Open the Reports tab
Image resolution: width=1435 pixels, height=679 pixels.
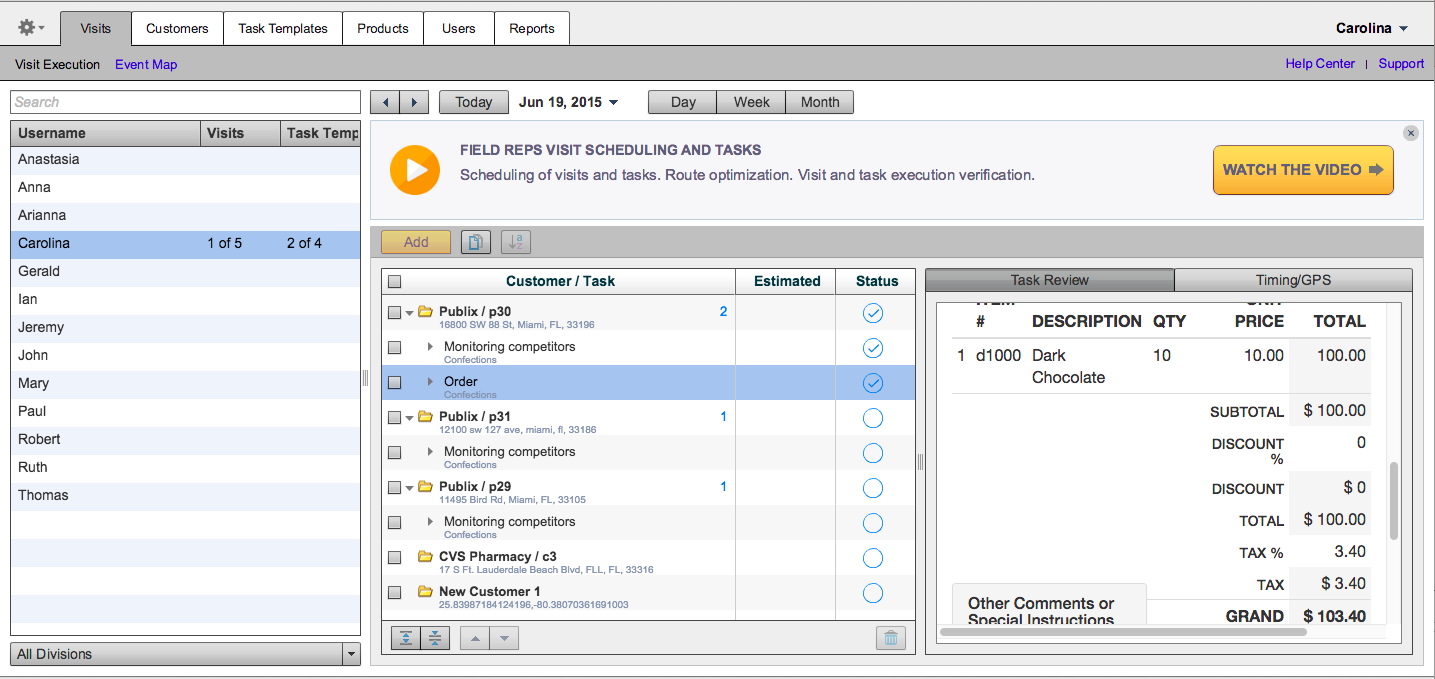[532, 28]
